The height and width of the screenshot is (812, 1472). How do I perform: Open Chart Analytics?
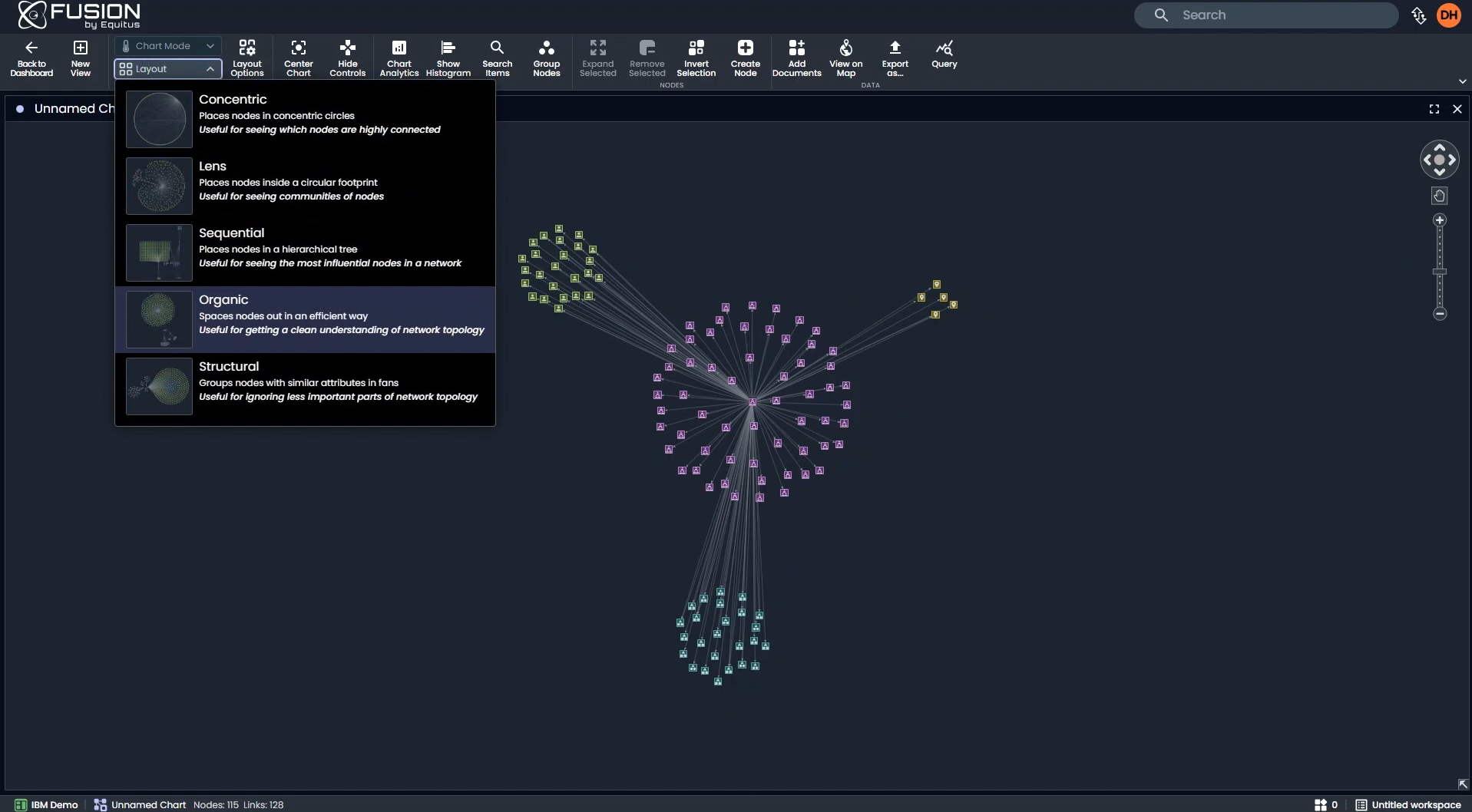tap(399, 57)
